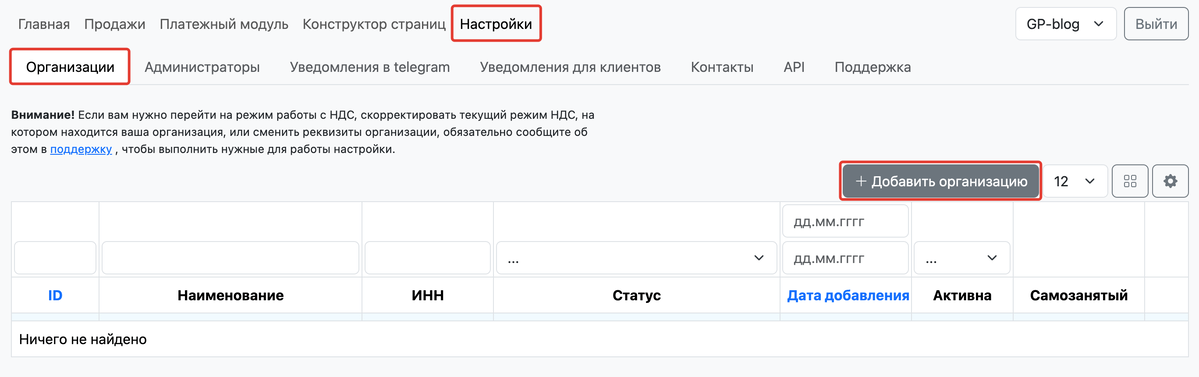Click the Выйти logout button
1199x377 pixels.
tap(1156, 24)
